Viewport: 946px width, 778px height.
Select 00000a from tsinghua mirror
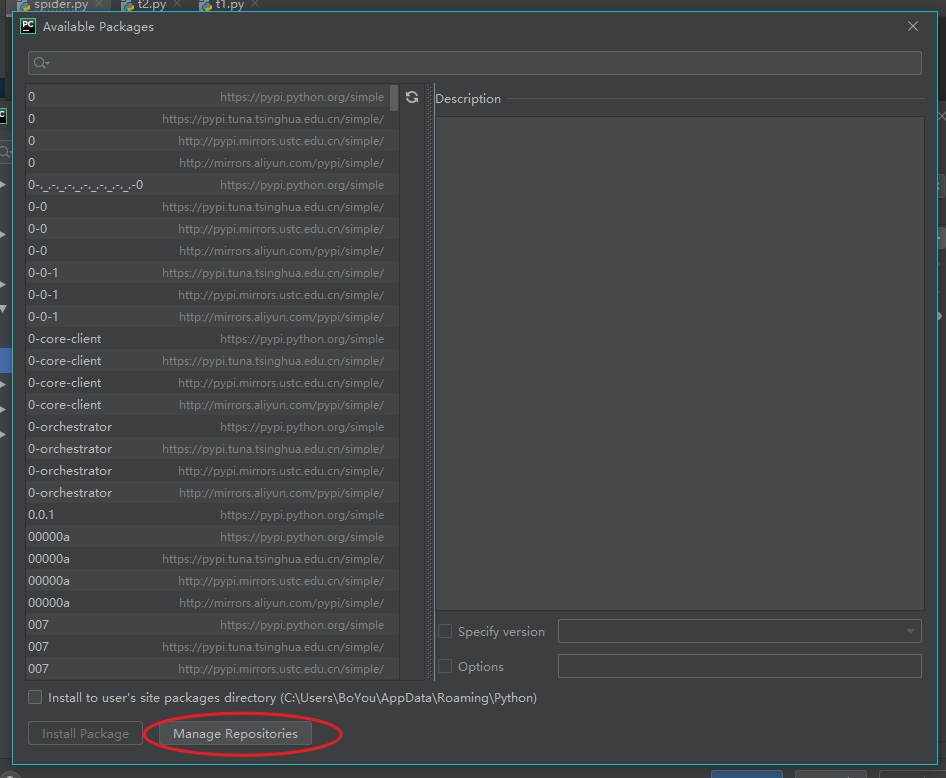212,558
